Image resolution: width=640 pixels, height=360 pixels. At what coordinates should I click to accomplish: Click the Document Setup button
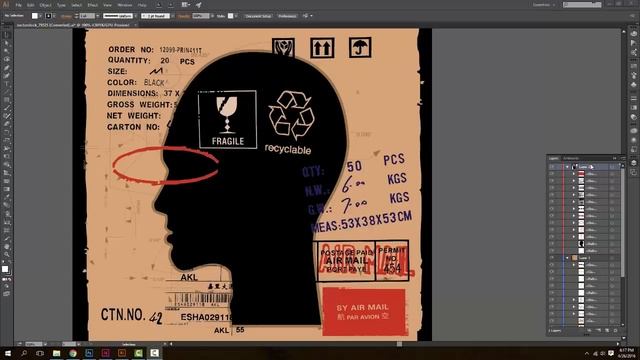258,16
